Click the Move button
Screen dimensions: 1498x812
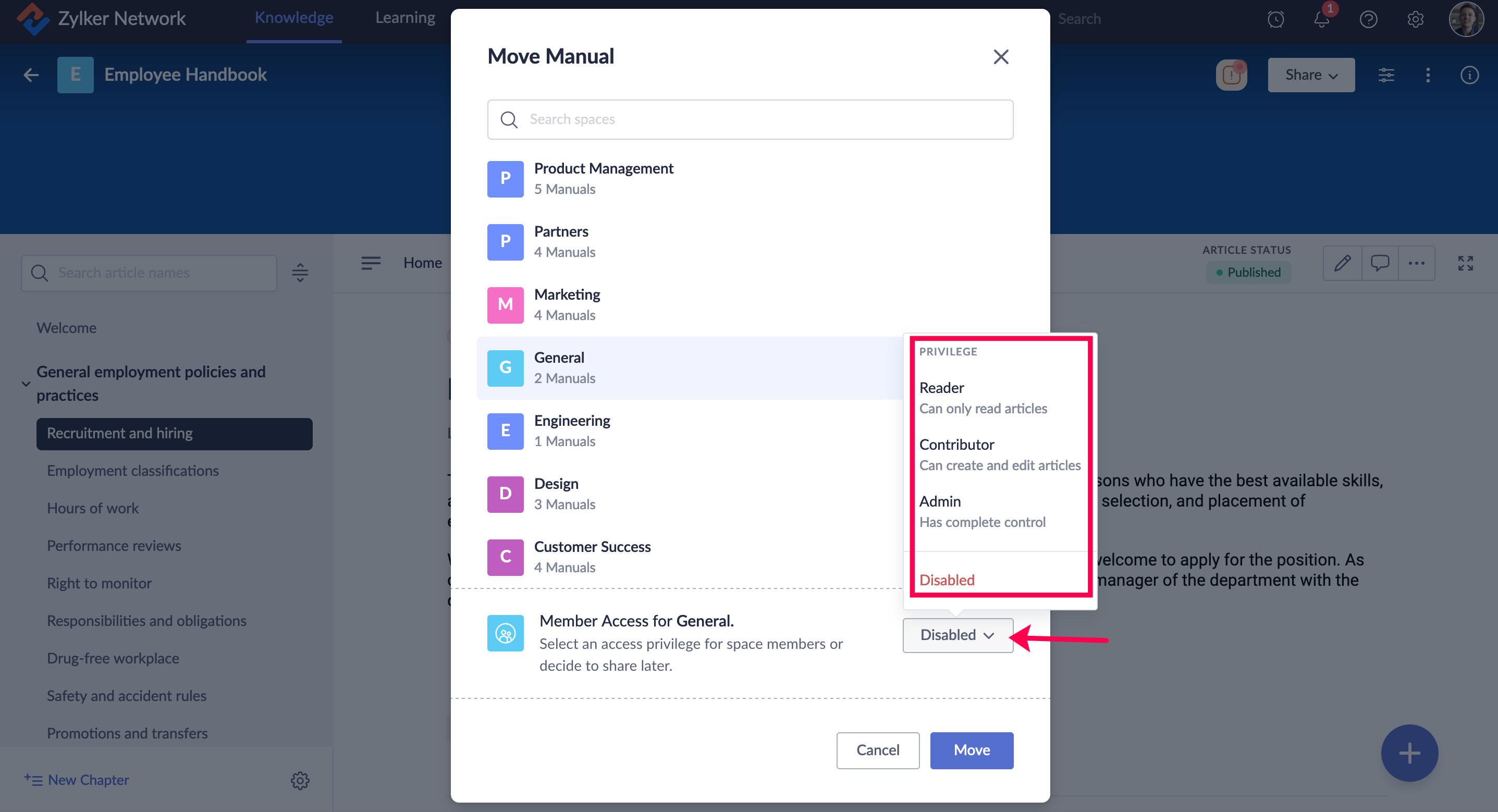click(x=971, y=751)
